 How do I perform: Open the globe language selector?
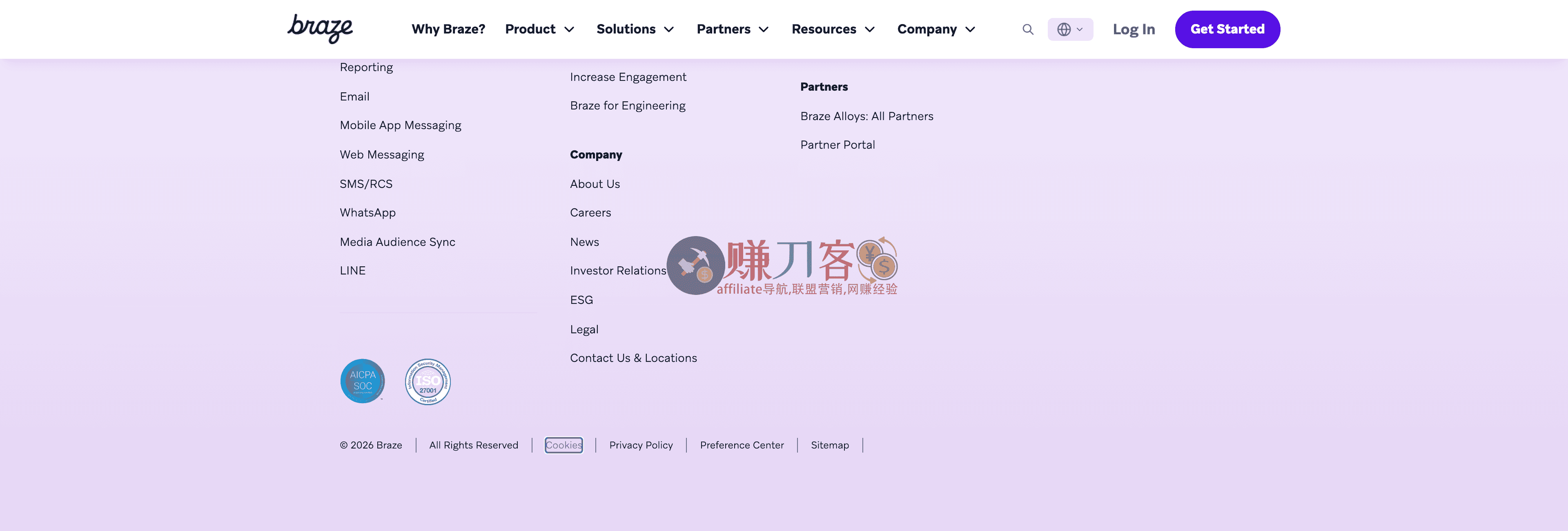[x=1069, y=29]
